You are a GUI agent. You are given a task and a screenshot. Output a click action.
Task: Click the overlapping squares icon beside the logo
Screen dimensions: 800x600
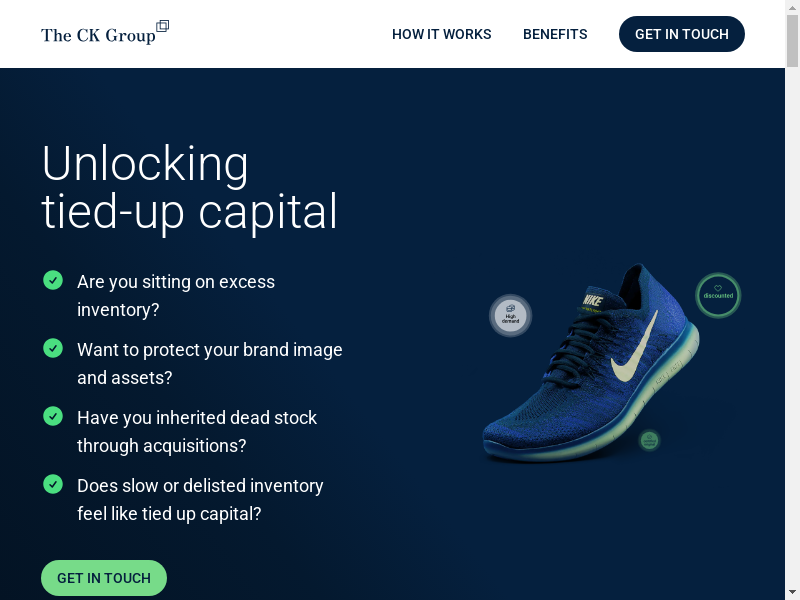(162, 26)
